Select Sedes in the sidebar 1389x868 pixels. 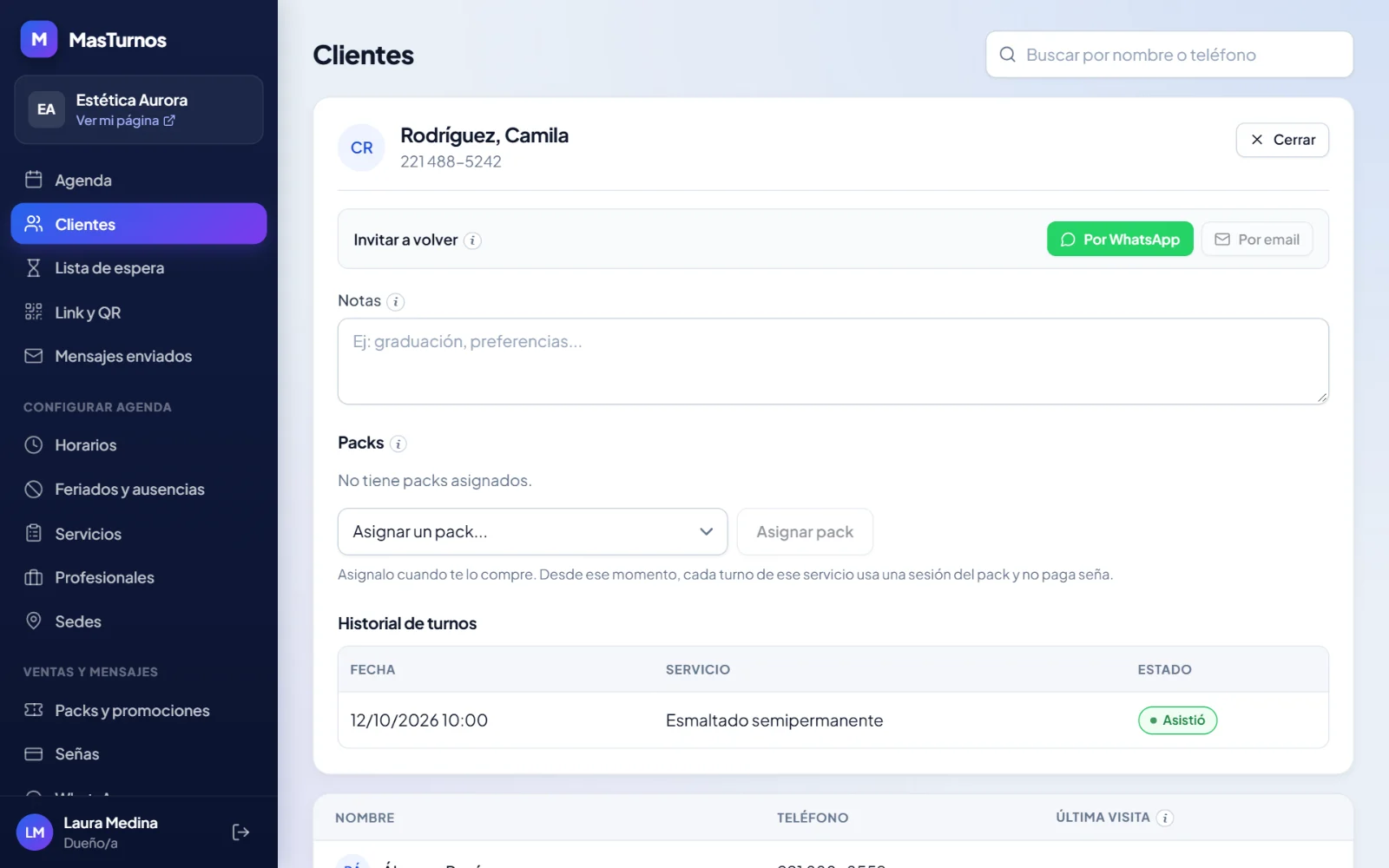[139, 621]
